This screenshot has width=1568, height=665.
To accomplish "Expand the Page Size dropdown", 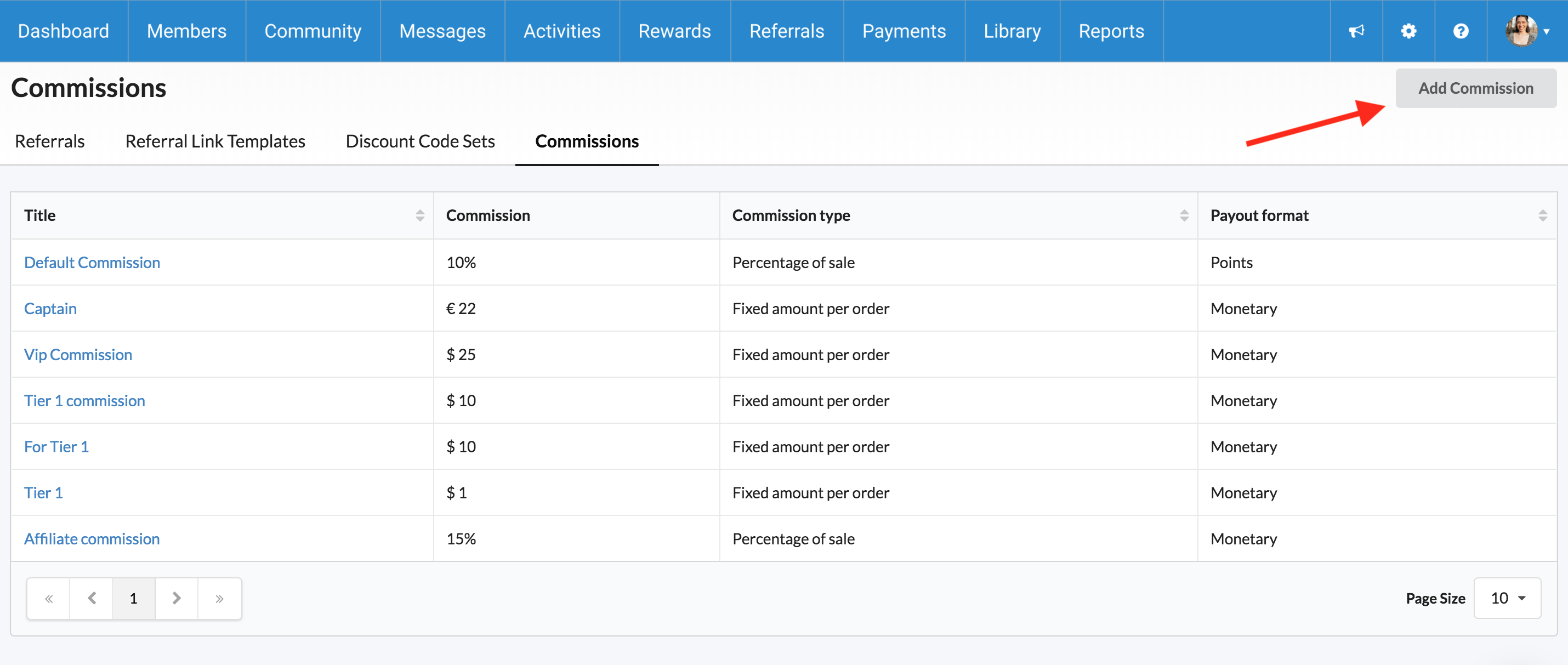I will click(x=1507, y=599).
